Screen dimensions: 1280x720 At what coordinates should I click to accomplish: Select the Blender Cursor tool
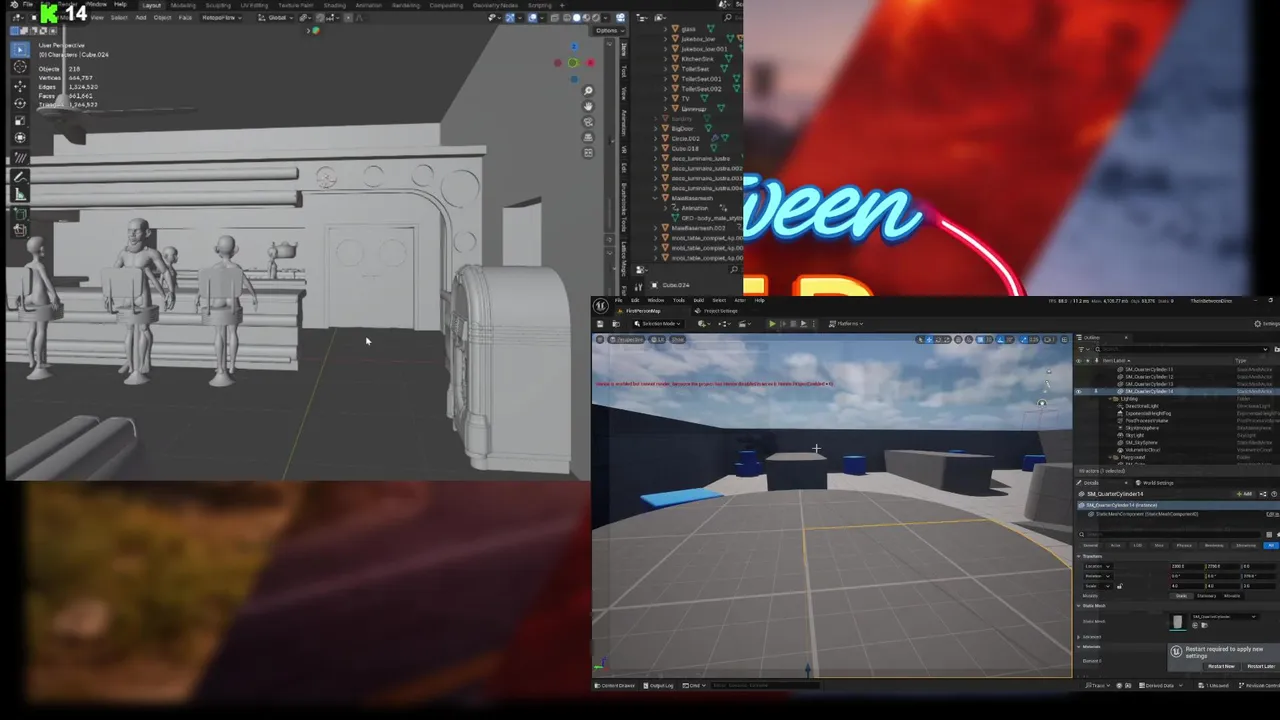[x=20, y=66]
